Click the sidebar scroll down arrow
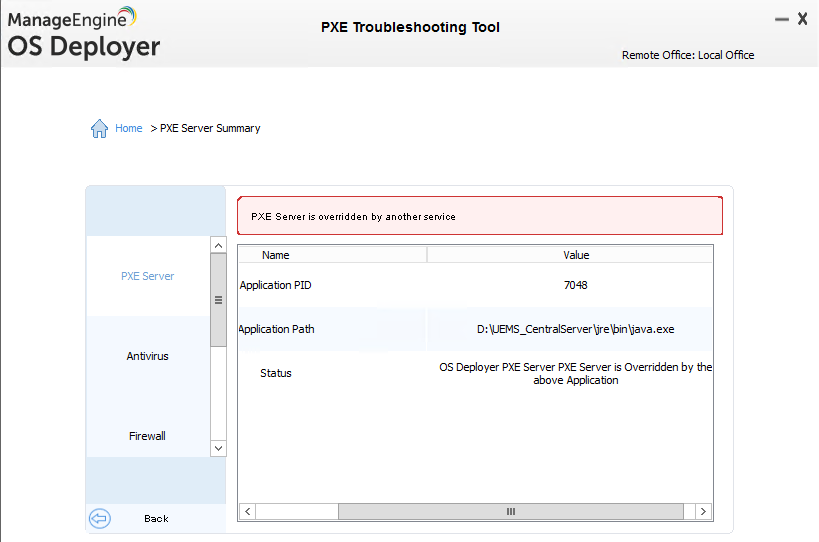This screenshot has height=542, width=819. click(x=218, y=449)
